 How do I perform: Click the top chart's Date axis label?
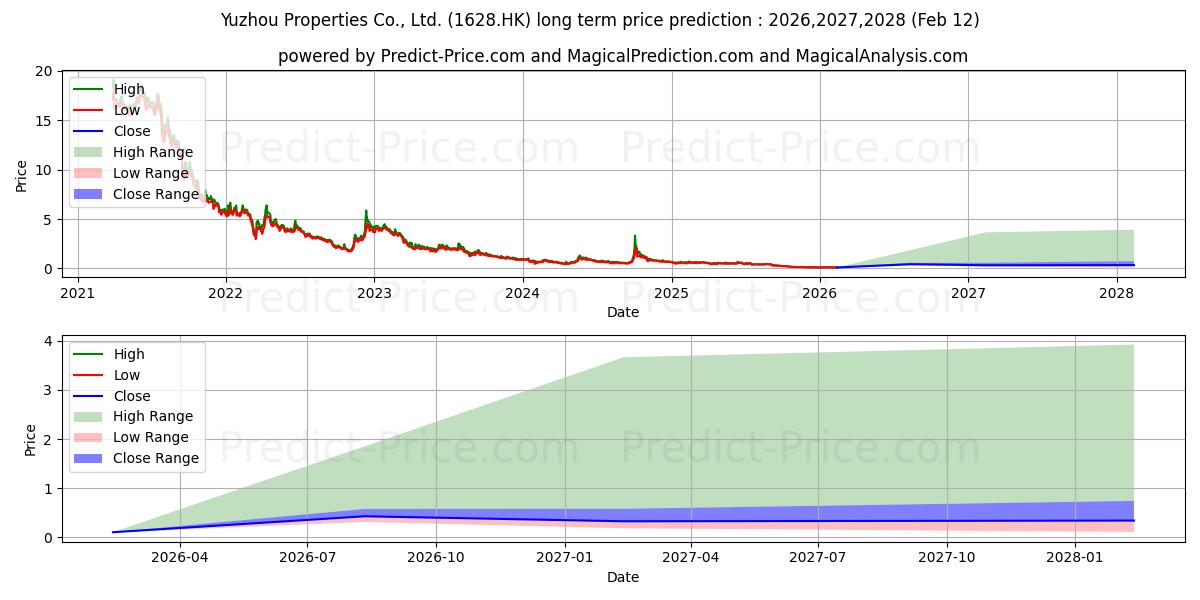(x=622, y=312)
